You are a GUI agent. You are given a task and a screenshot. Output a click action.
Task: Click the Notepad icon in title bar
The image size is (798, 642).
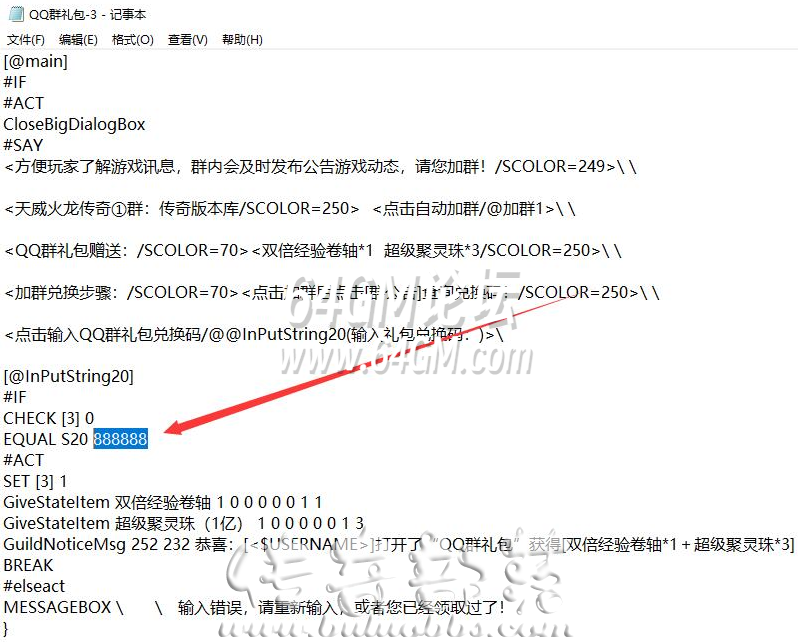pyautogui.click(x=16, y=14)
